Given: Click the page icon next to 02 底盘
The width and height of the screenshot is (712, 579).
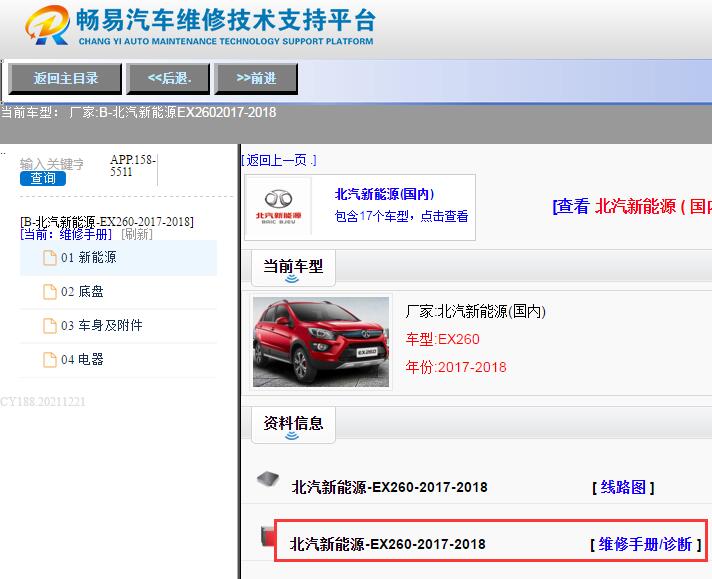Looking at the screenshot, I should [50, 292].
